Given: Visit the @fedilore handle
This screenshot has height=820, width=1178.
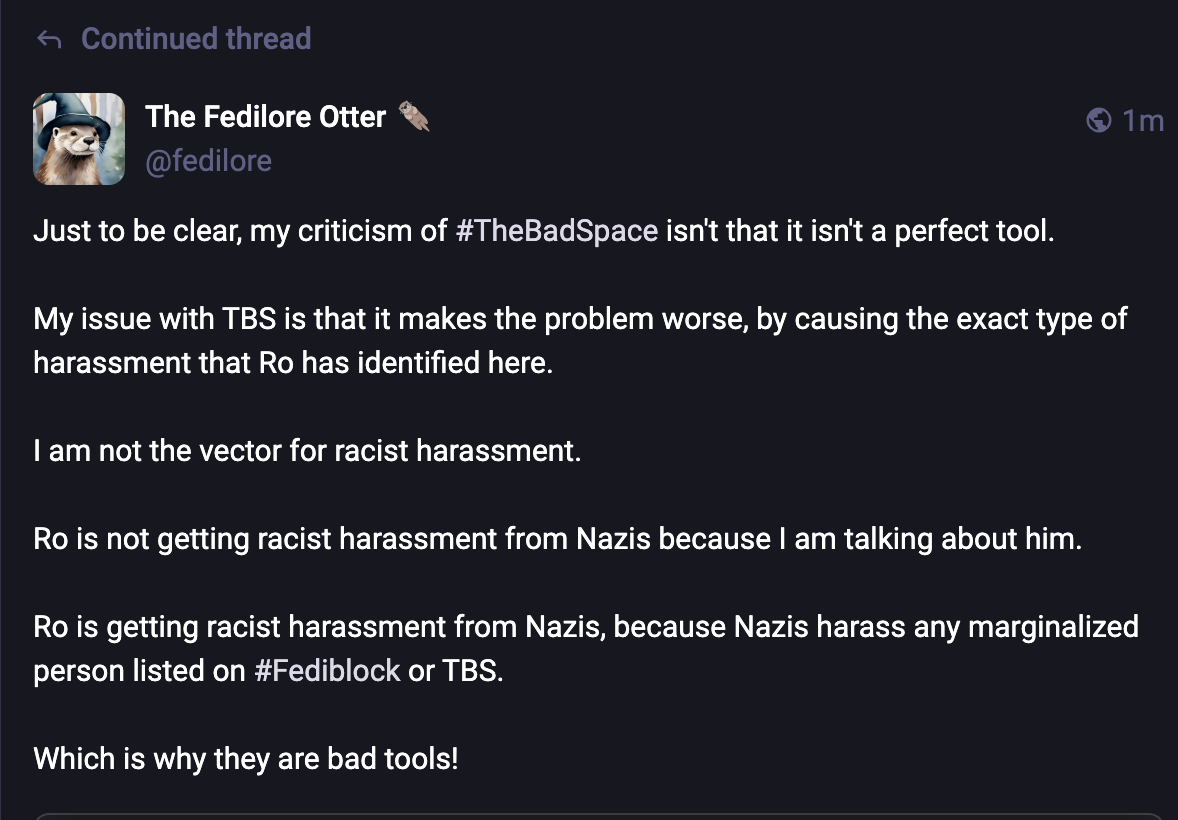Looking at the screenshot, I should (208, 161).
